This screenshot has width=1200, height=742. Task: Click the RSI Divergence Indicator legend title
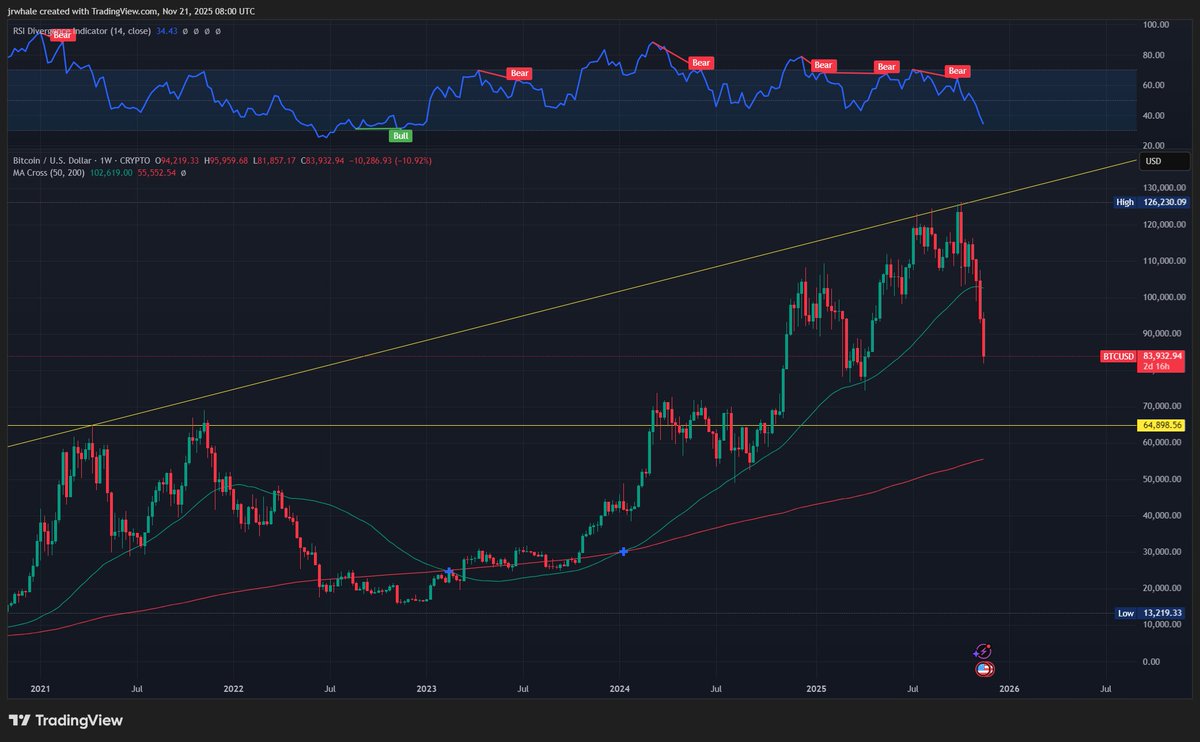81,31
